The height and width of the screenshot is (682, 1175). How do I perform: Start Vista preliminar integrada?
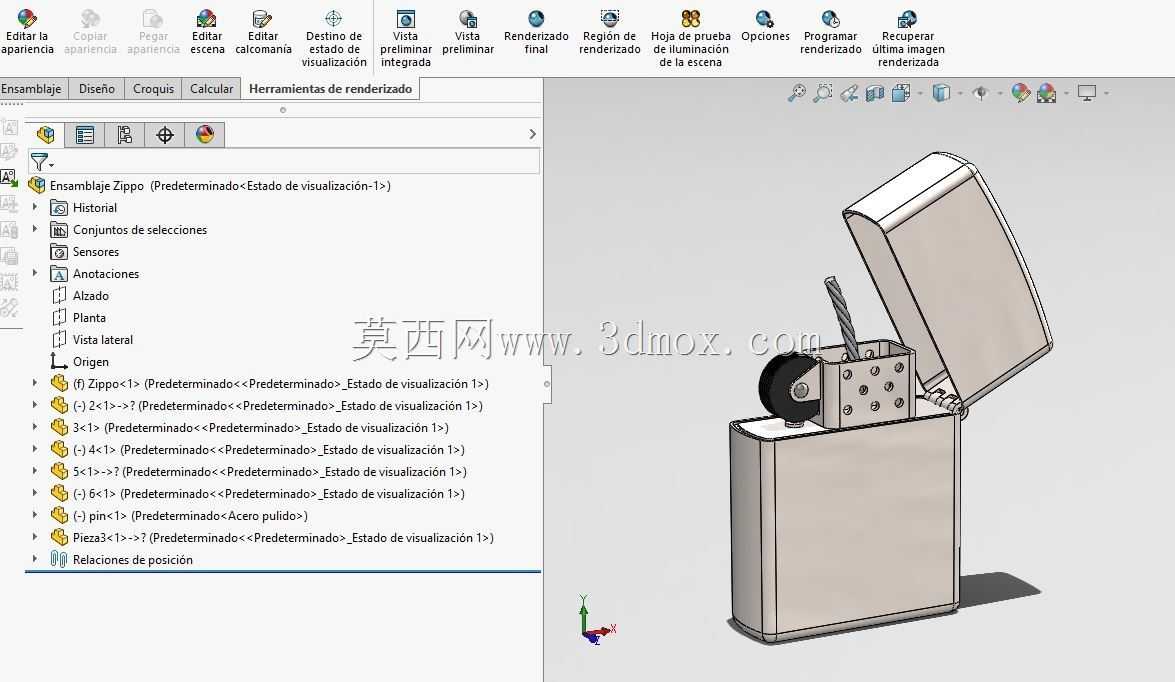pyautogui.click(x=405, y=39)
